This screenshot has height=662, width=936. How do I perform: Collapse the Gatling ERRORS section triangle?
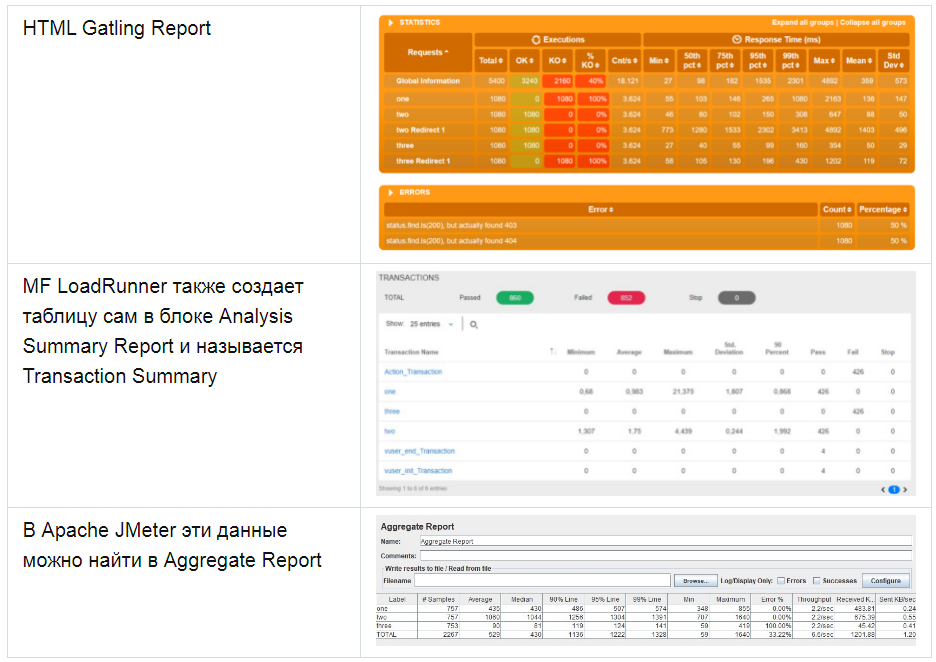[390, 192]
